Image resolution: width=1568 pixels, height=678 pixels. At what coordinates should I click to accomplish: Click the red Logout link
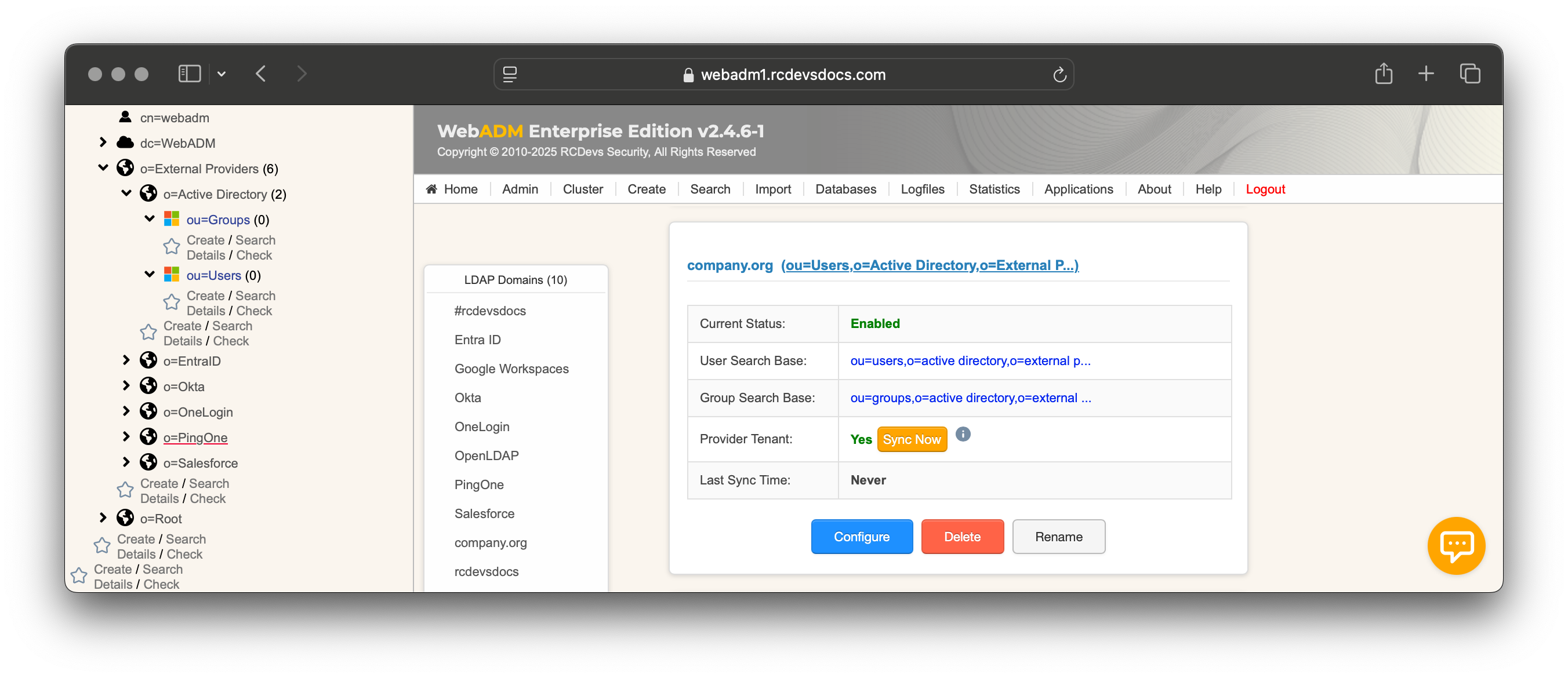[x=1265, y=189]
